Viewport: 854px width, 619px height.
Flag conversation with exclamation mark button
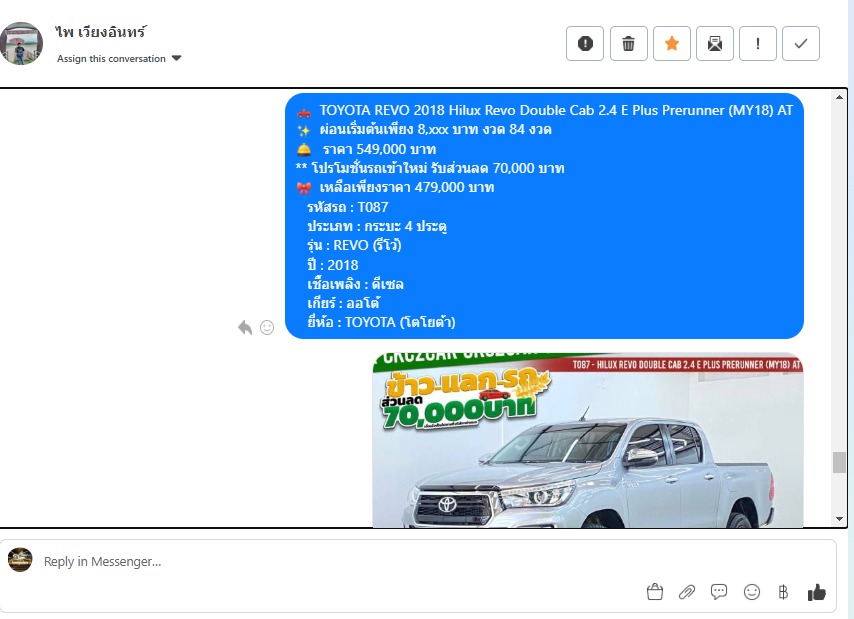758,44
